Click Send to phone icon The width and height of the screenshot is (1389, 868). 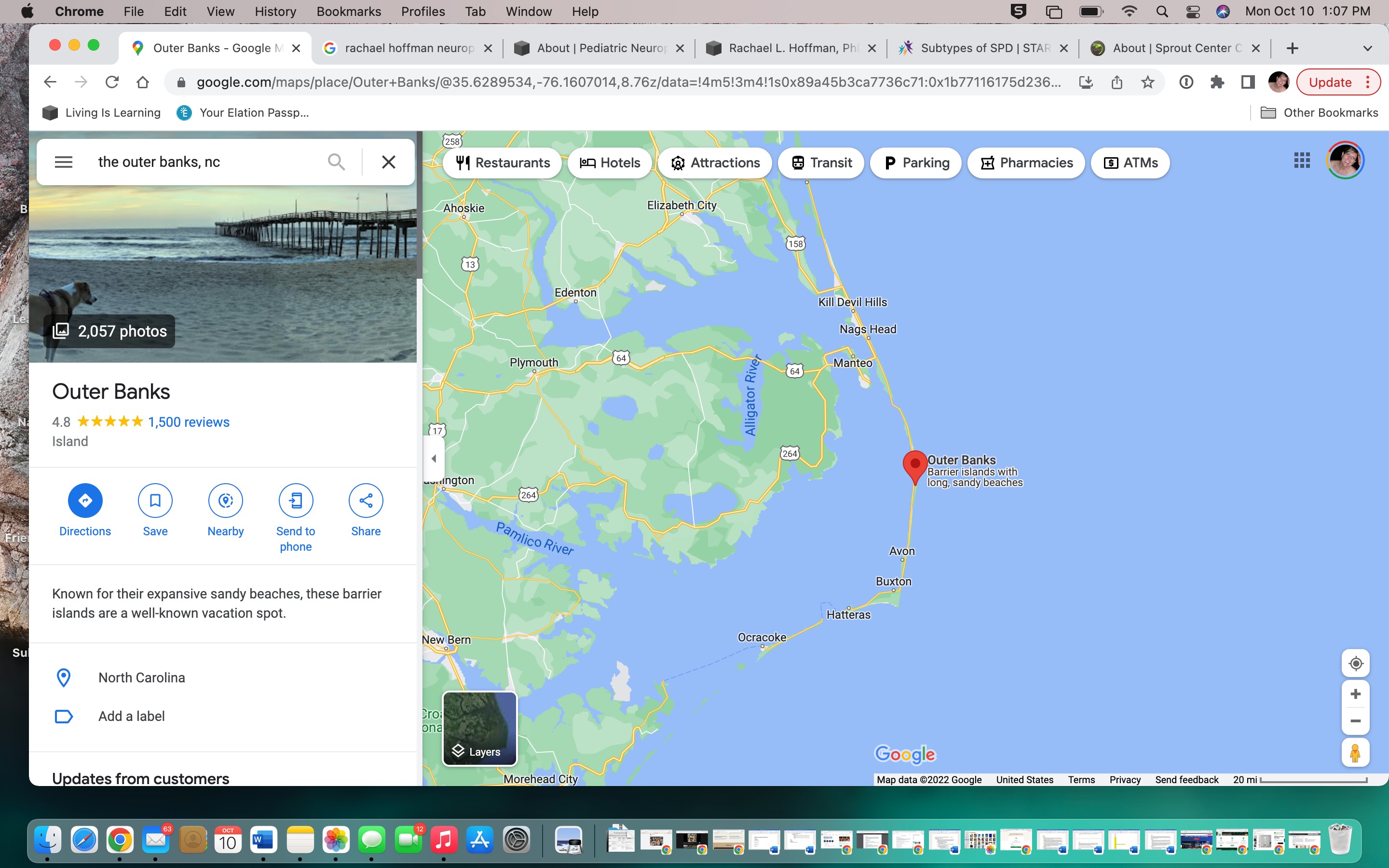(x=296, y=500)
